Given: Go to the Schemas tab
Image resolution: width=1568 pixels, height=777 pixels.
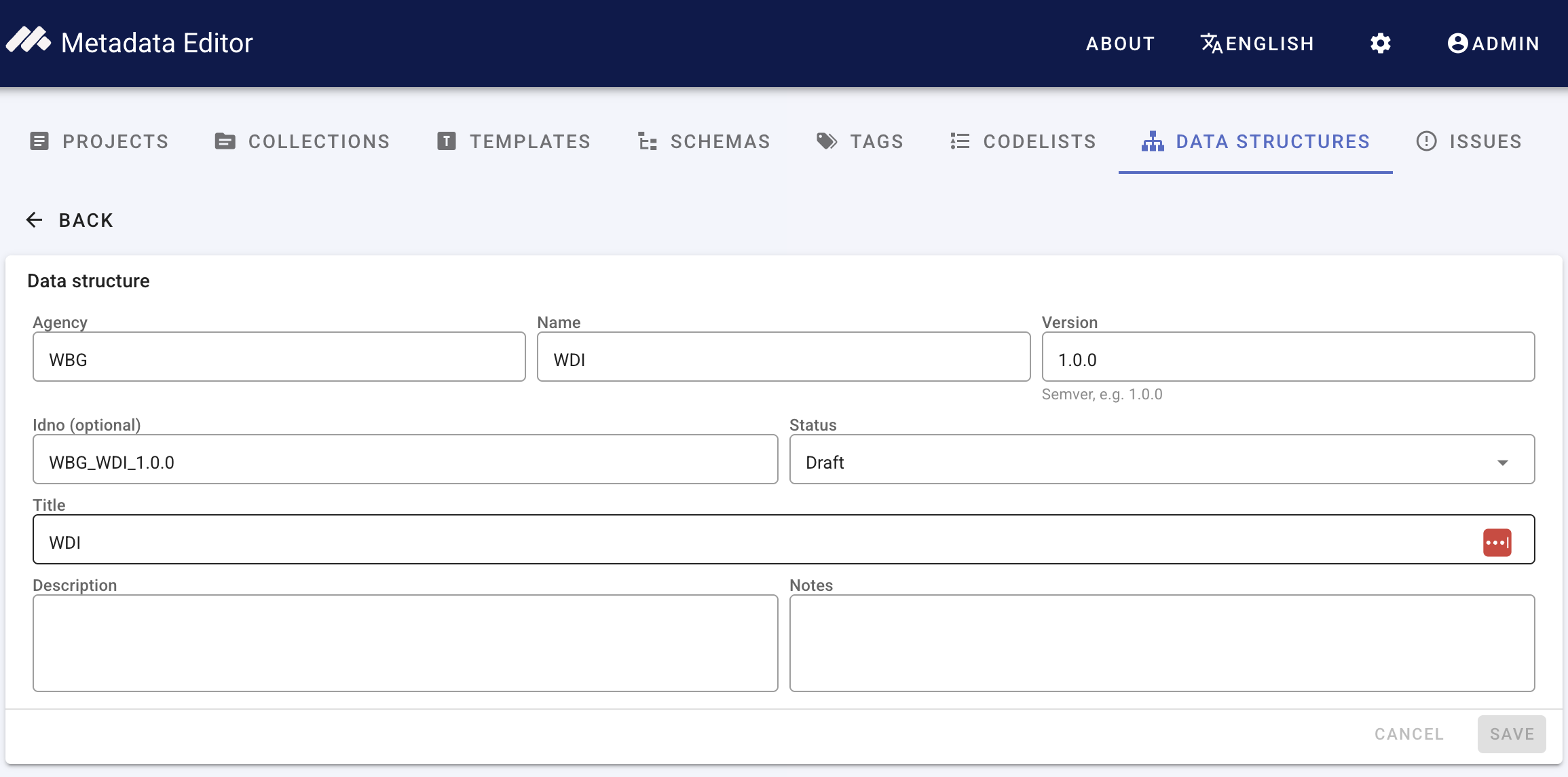Looking at the screenshot, I should pyautogui.click(x=705, y=141).
